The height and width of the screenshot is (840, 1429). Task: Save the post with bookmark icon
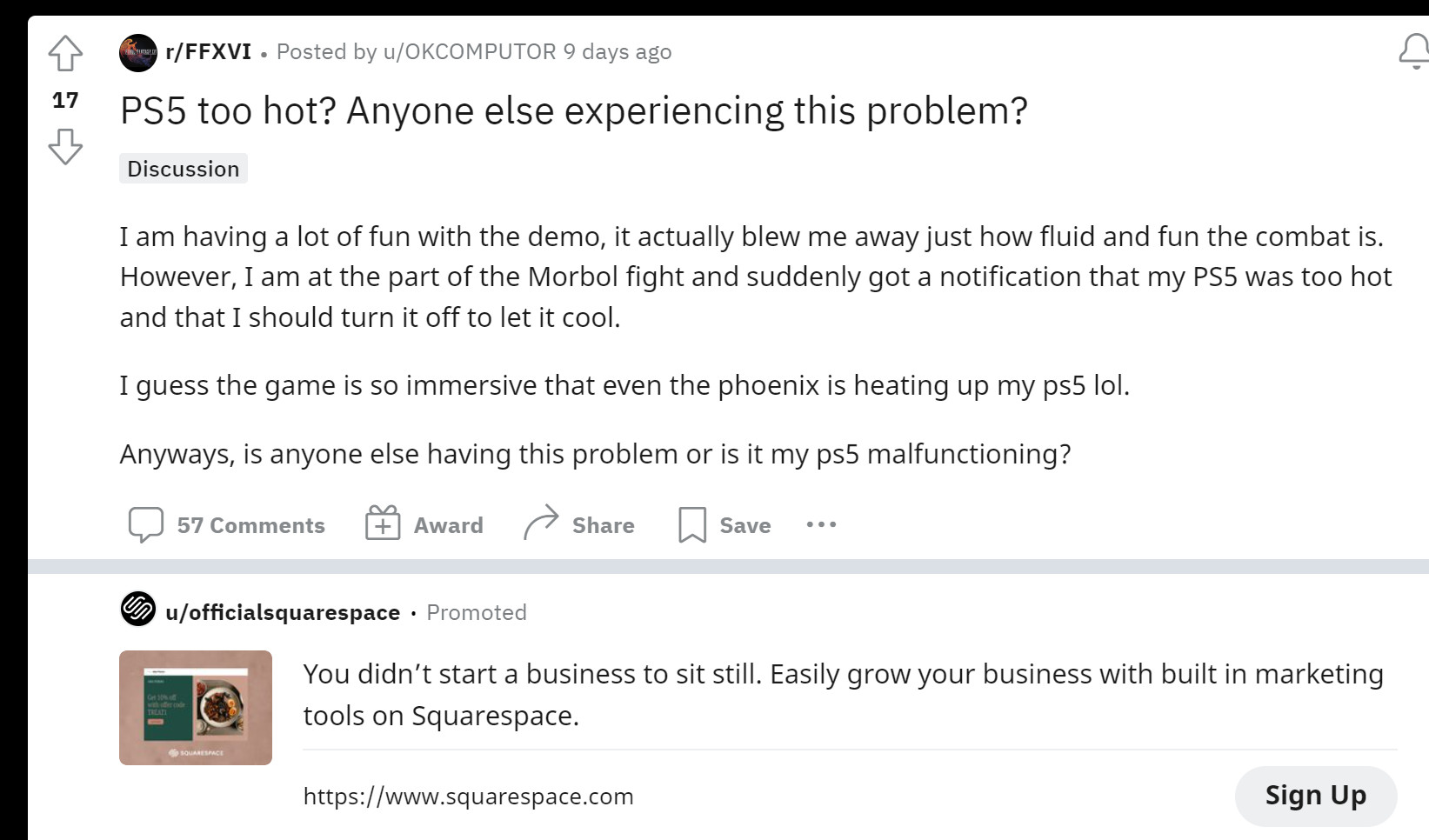coord(725,525)
